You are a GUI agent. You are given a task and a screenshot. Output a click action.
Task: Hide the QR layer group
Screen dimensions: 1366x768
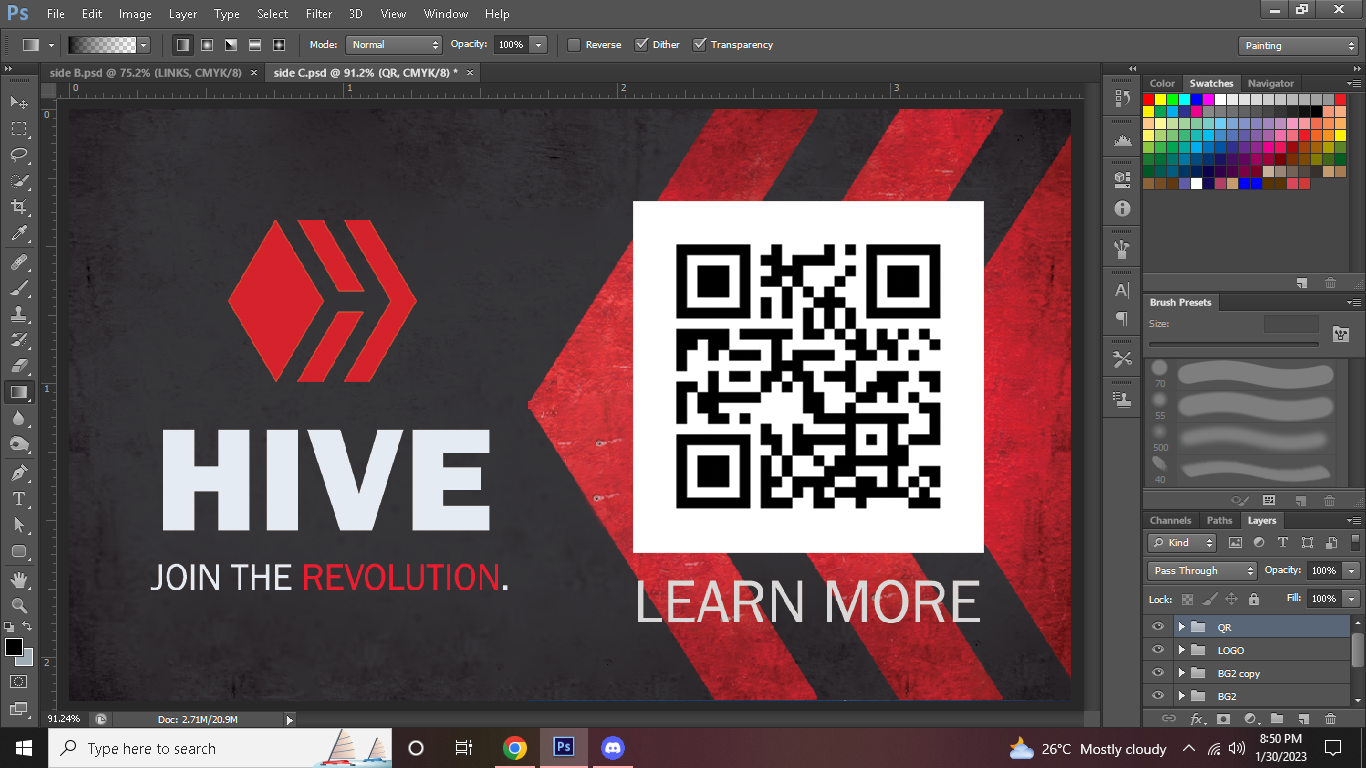point(1158,627)
